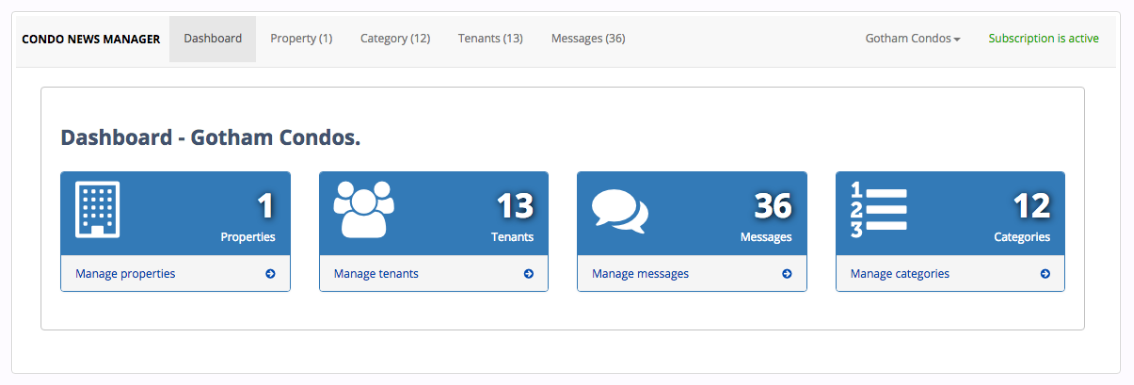Click the Properties label on the card
1134x385 pixels.
pyautogui.click(x=248, y=237)
